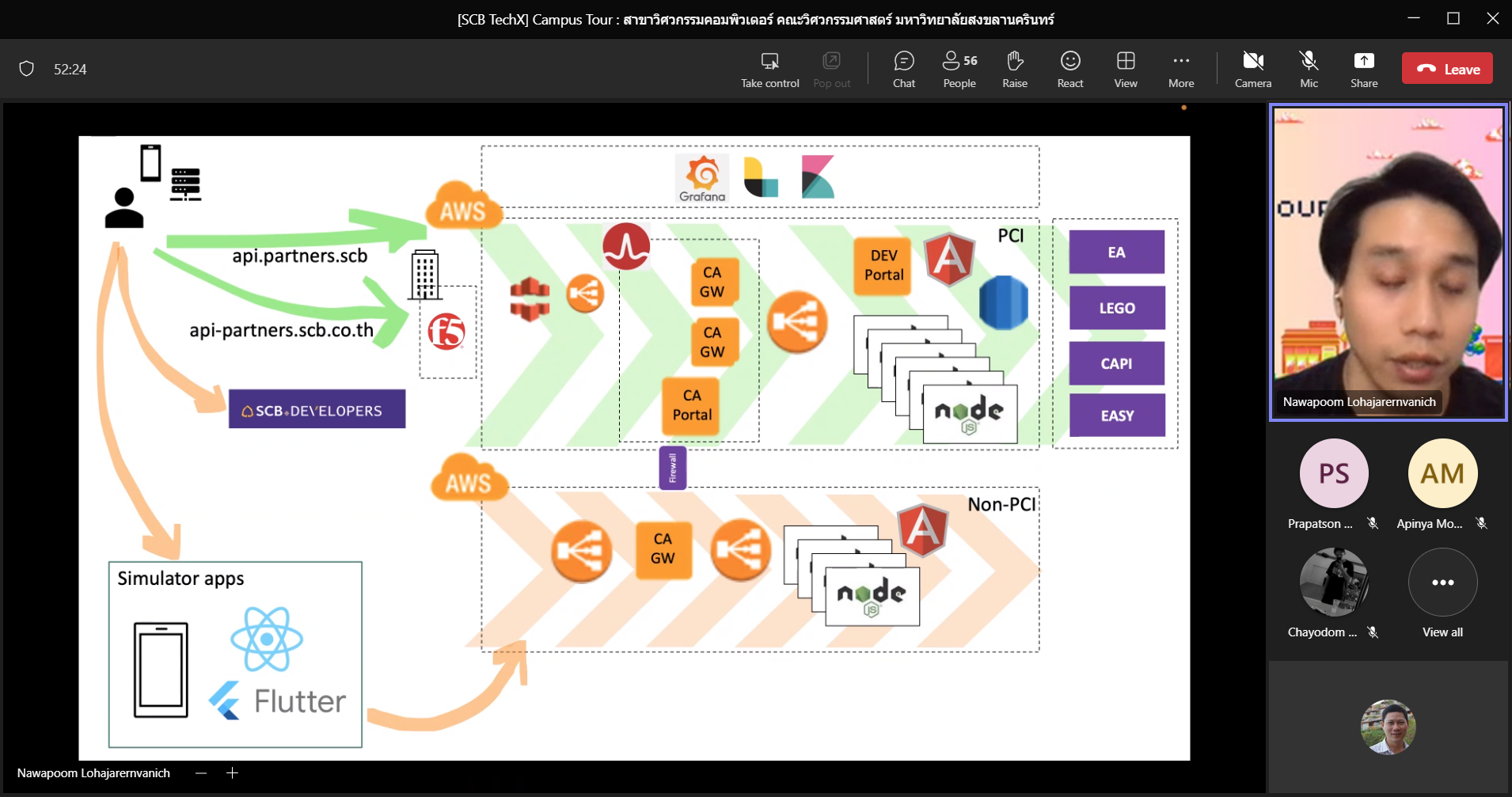Image resolution: width=1512 pixels, height=797 pixels.
Task: Show the People participants list
Action: point(959,70)
